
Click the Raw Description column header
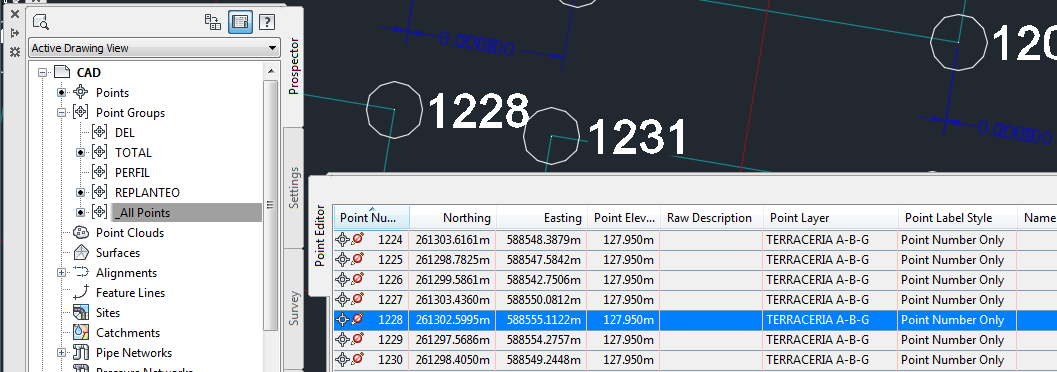(x=711, y=218)
